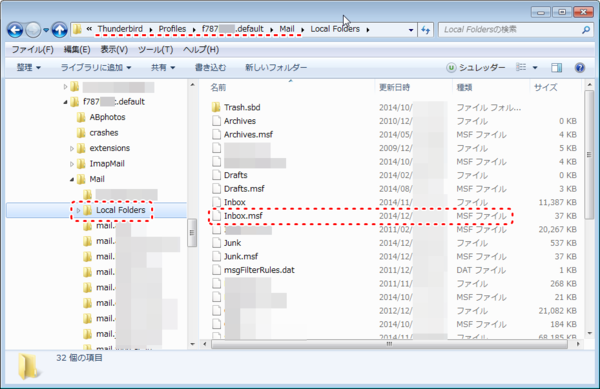Click the 新しいフォルダー button
Viewport: 600px width, 389px height.
click(x=276, y=68)
